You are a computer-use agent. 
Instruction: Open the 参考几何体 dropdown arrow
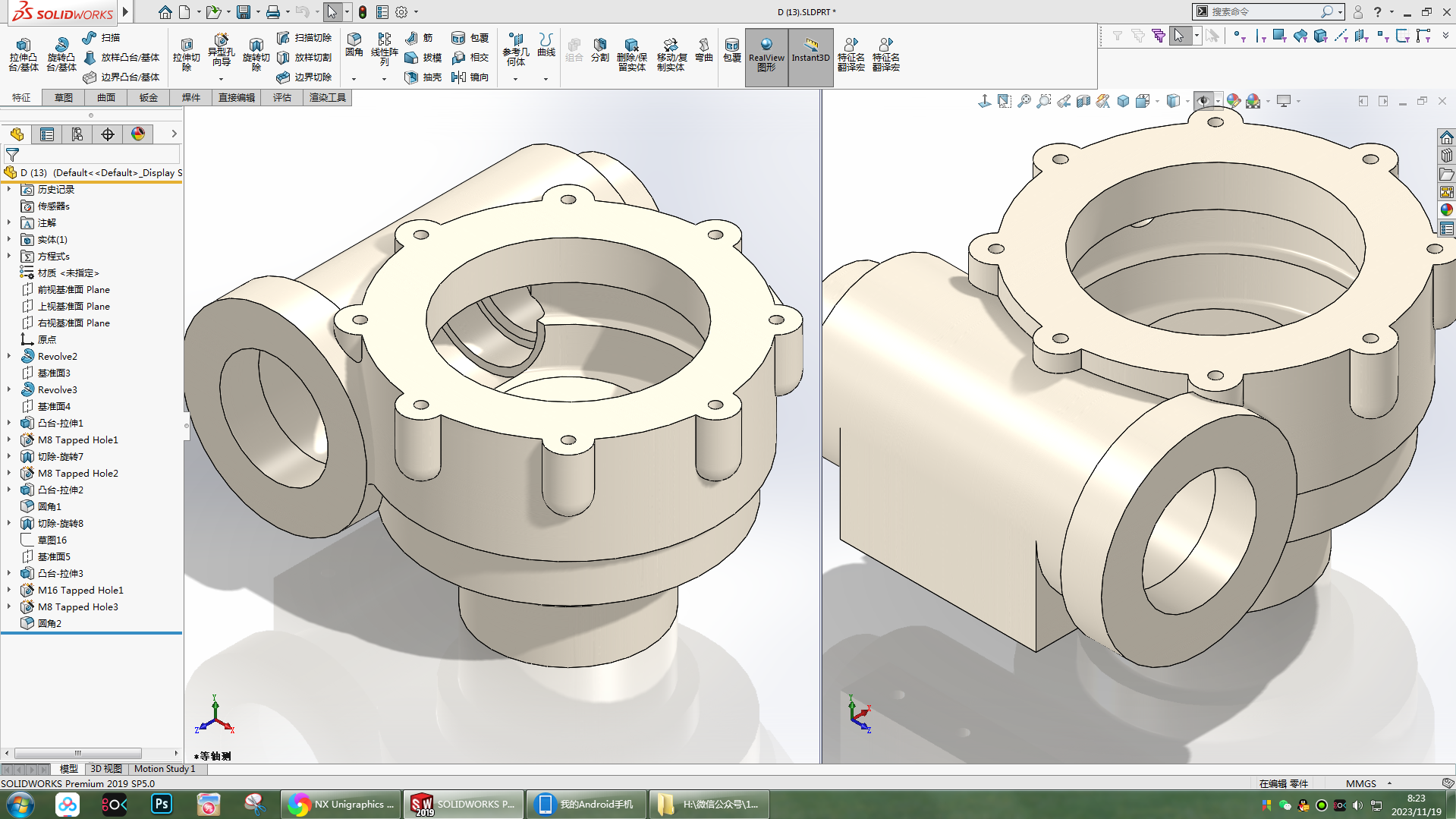click(515, 79)
